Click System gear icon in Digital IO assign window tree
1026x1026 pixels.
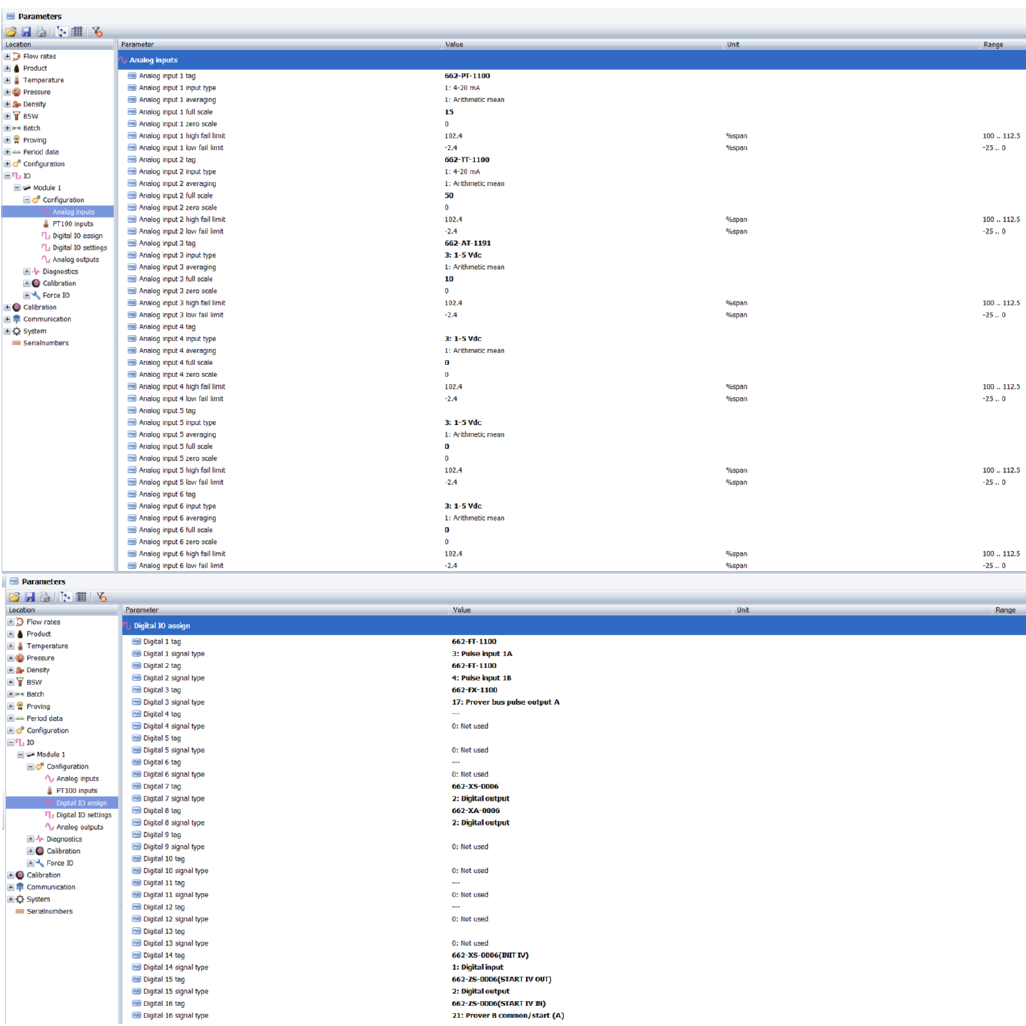[x=20, y=899]
